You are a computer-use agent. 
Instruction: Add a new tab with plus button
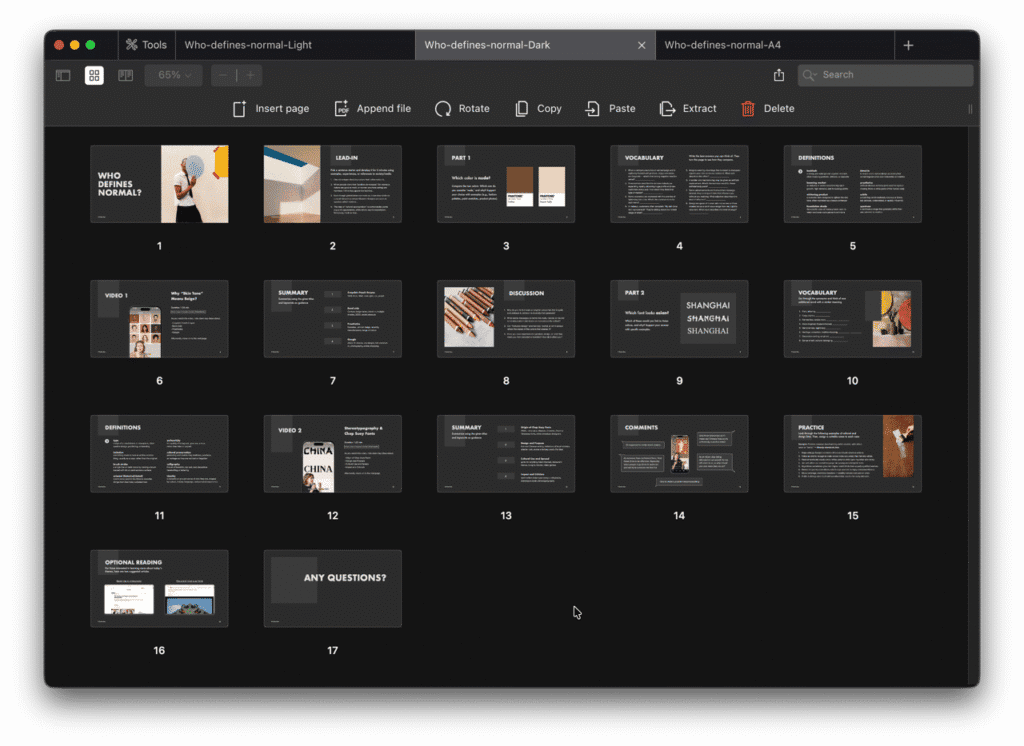908,45
